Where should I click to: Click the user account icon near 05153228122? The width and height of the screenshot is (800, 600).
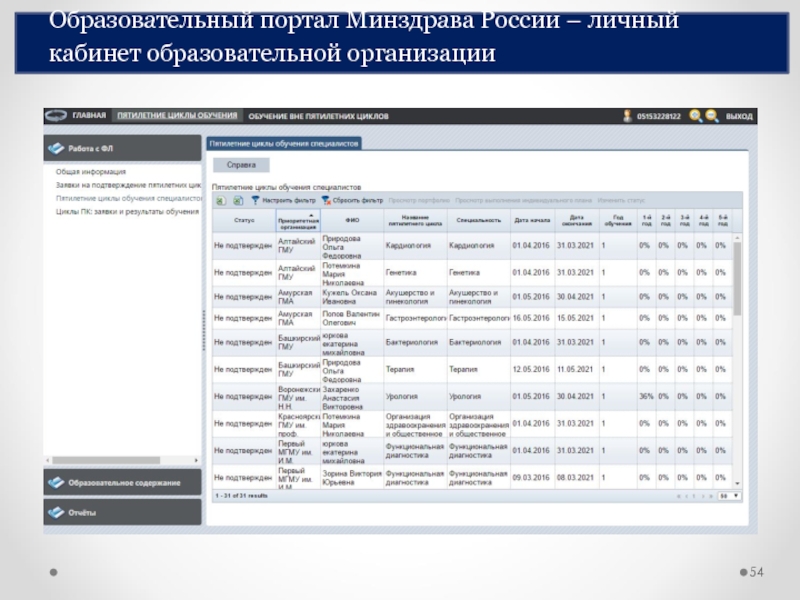pyautogui.click(x=627, y=116)
